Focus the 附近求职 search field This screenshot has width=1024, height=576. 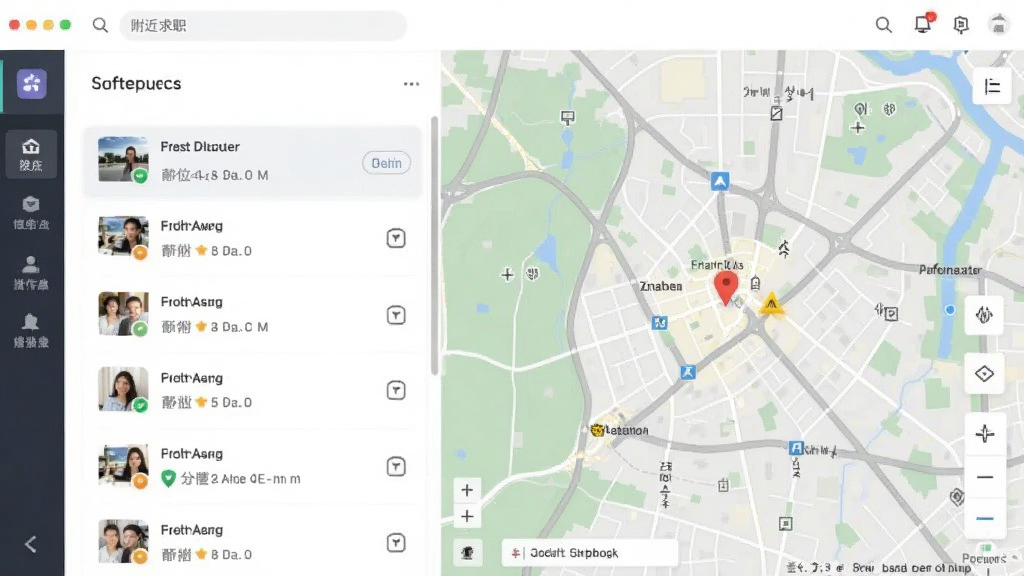(263, 25)
